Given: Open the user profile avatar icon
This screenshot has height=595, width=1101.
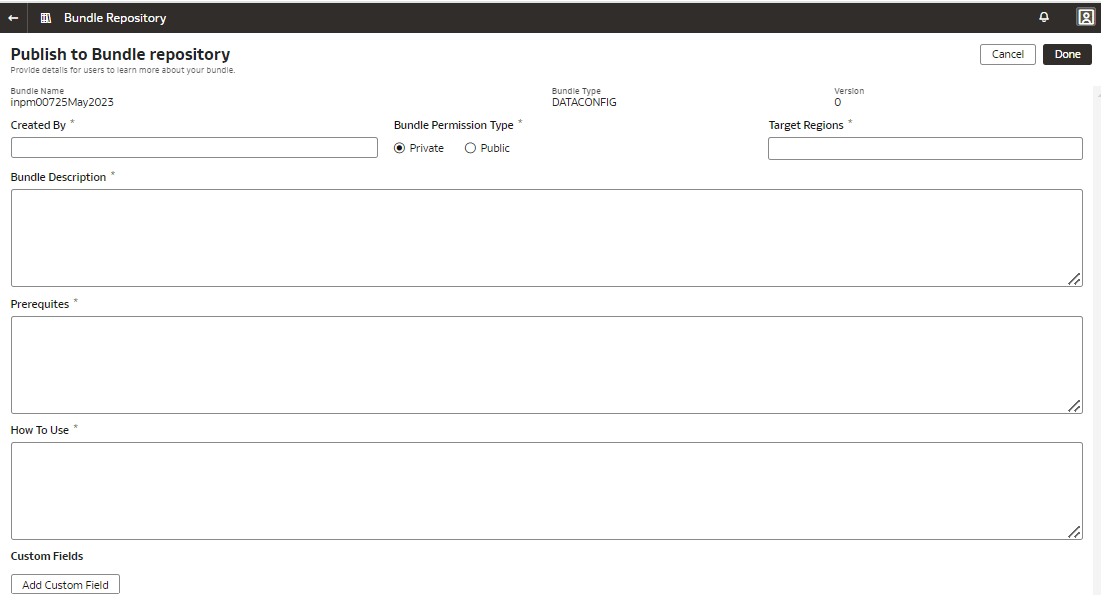Looking at the screenshot, I should (1085, 17).
